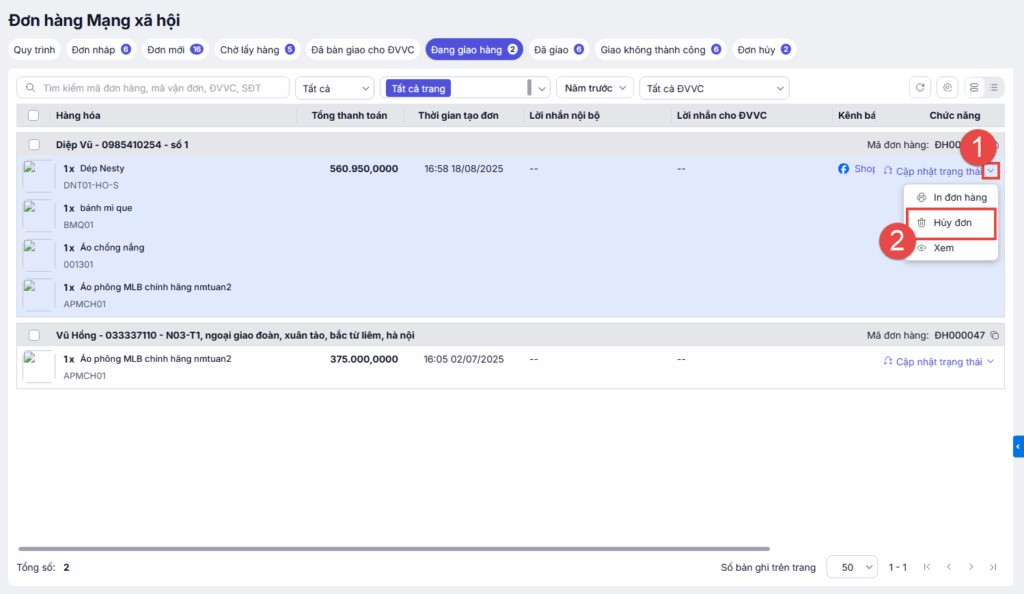
Task: Click the timestamp 16:05 02/07/2025
Action: tap(464, 359)
